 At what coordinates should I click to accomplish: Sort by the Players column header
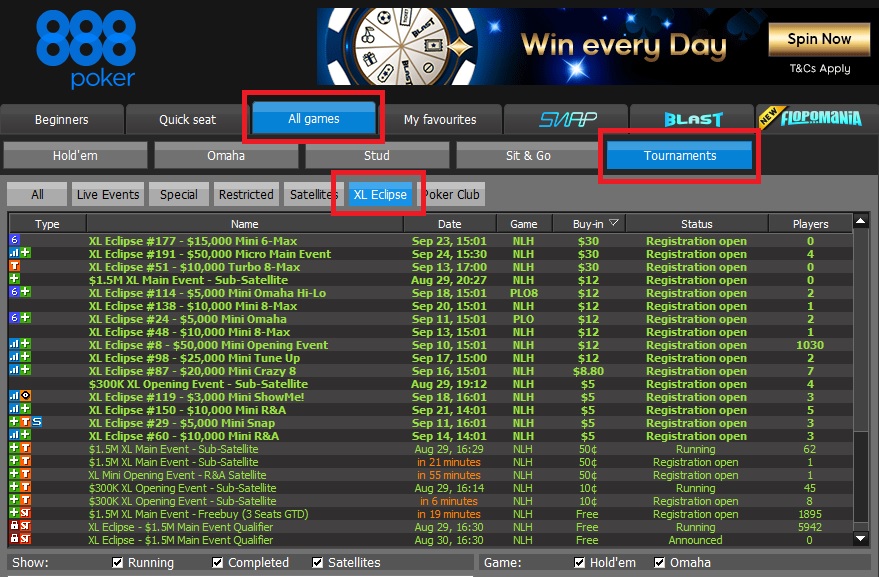[x=811, y=224]
